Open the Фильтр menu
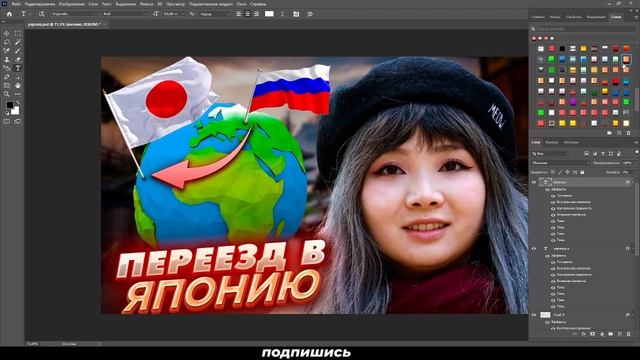The image size is (640, 360). [146, 4]
